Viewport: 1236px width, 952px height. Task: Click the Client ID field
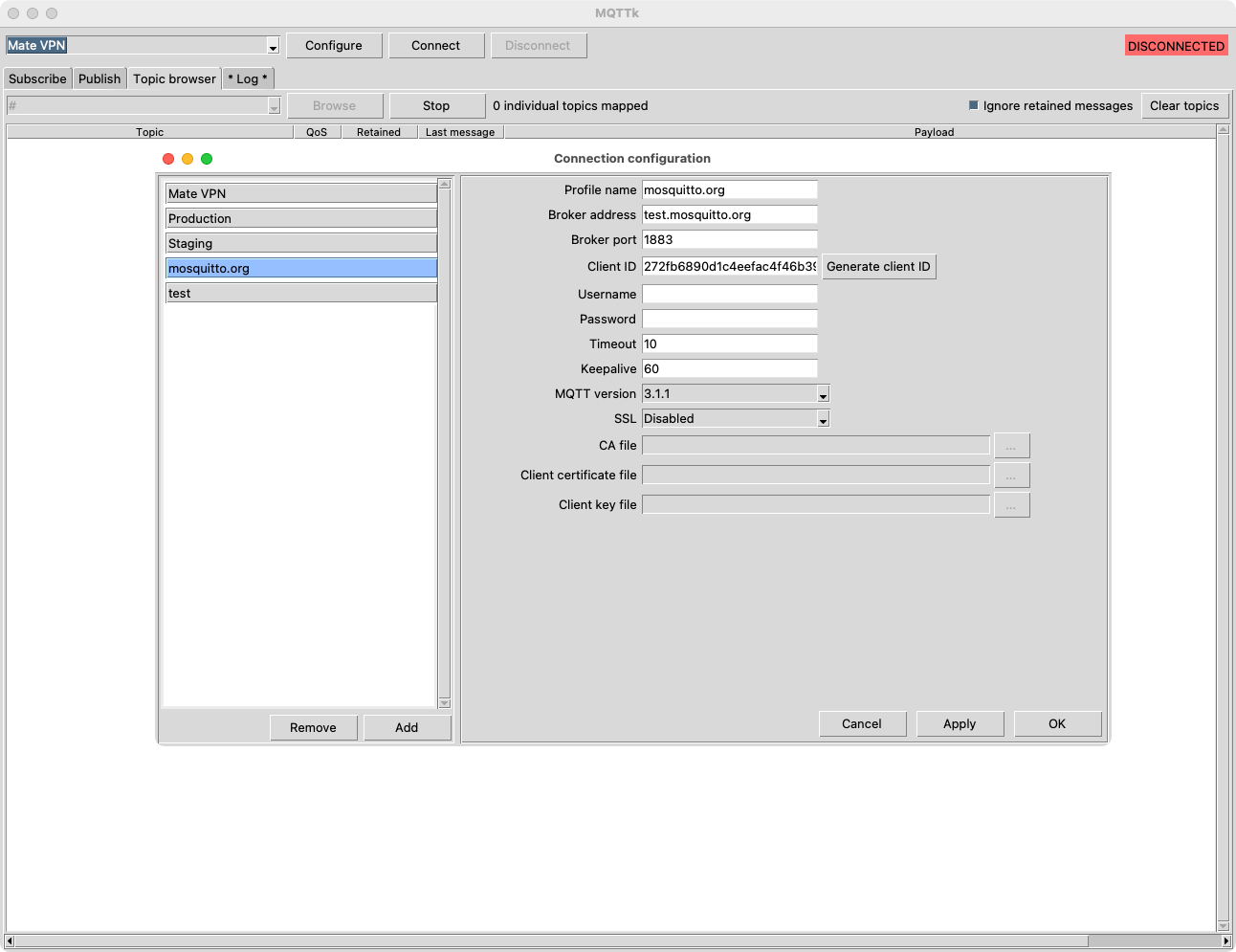point(730,267)
